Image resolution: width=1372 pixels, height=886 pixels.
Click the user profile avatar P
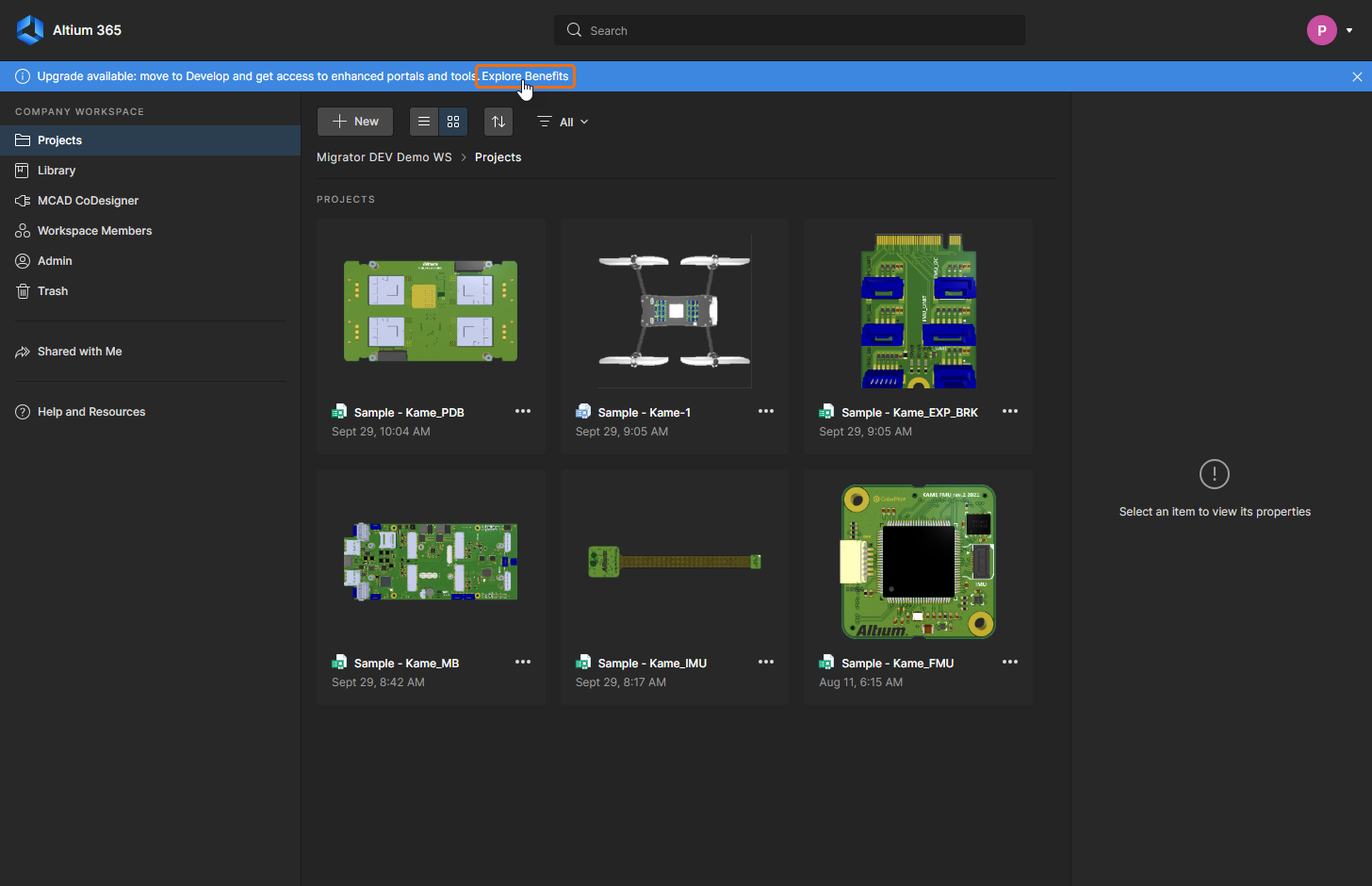[x=1321, y=30]
